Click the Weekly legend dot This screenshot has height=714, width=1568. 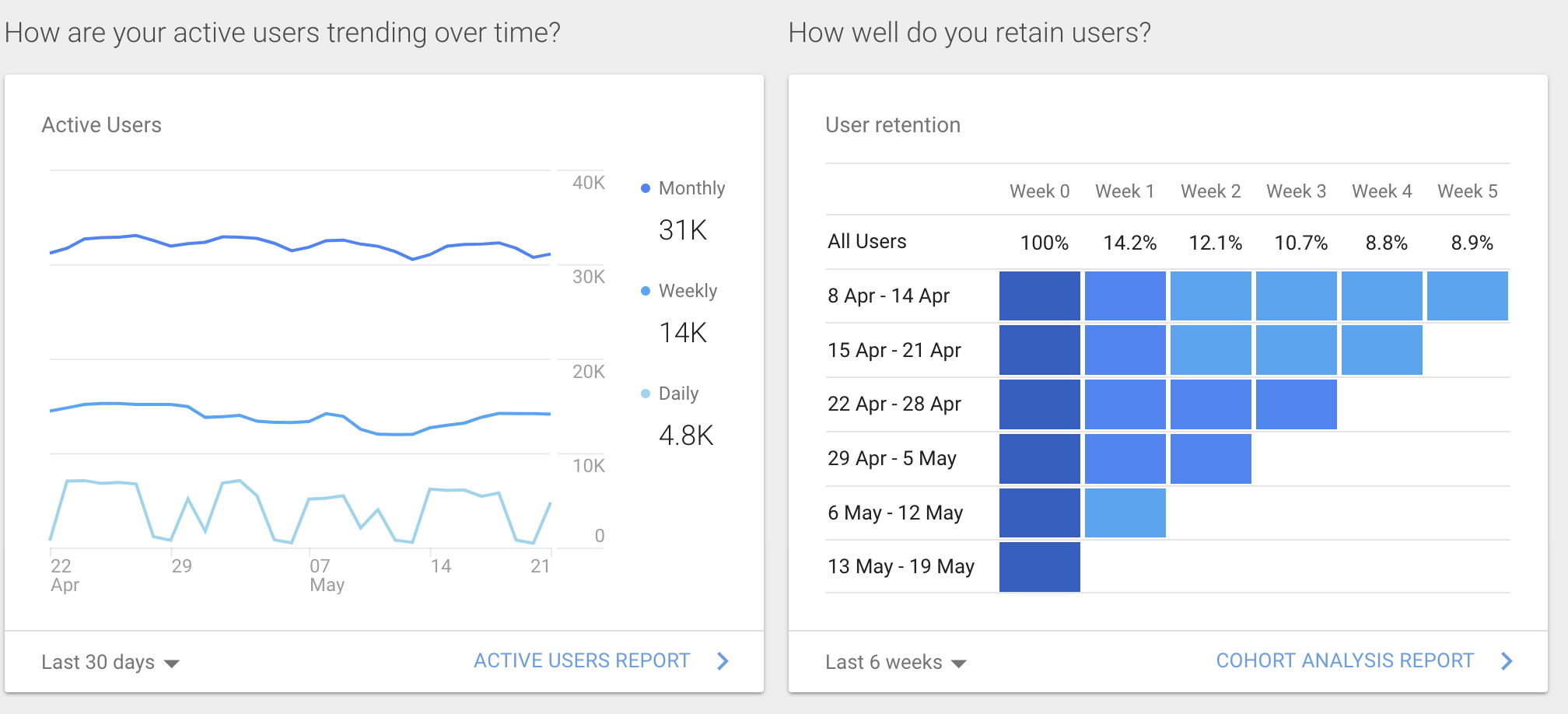645,291
